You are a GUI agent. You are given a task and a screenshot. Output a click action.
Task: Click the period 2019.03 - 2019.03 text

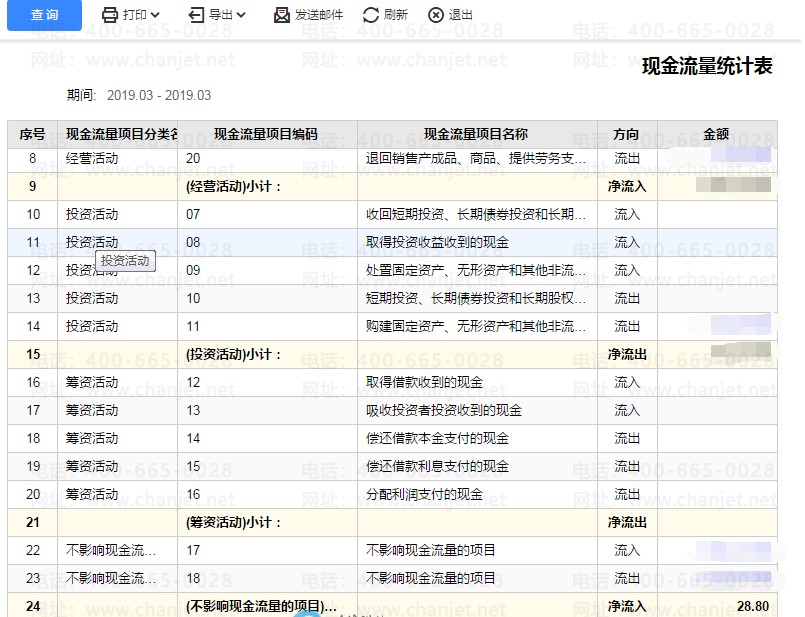click(x=159, y=96)
